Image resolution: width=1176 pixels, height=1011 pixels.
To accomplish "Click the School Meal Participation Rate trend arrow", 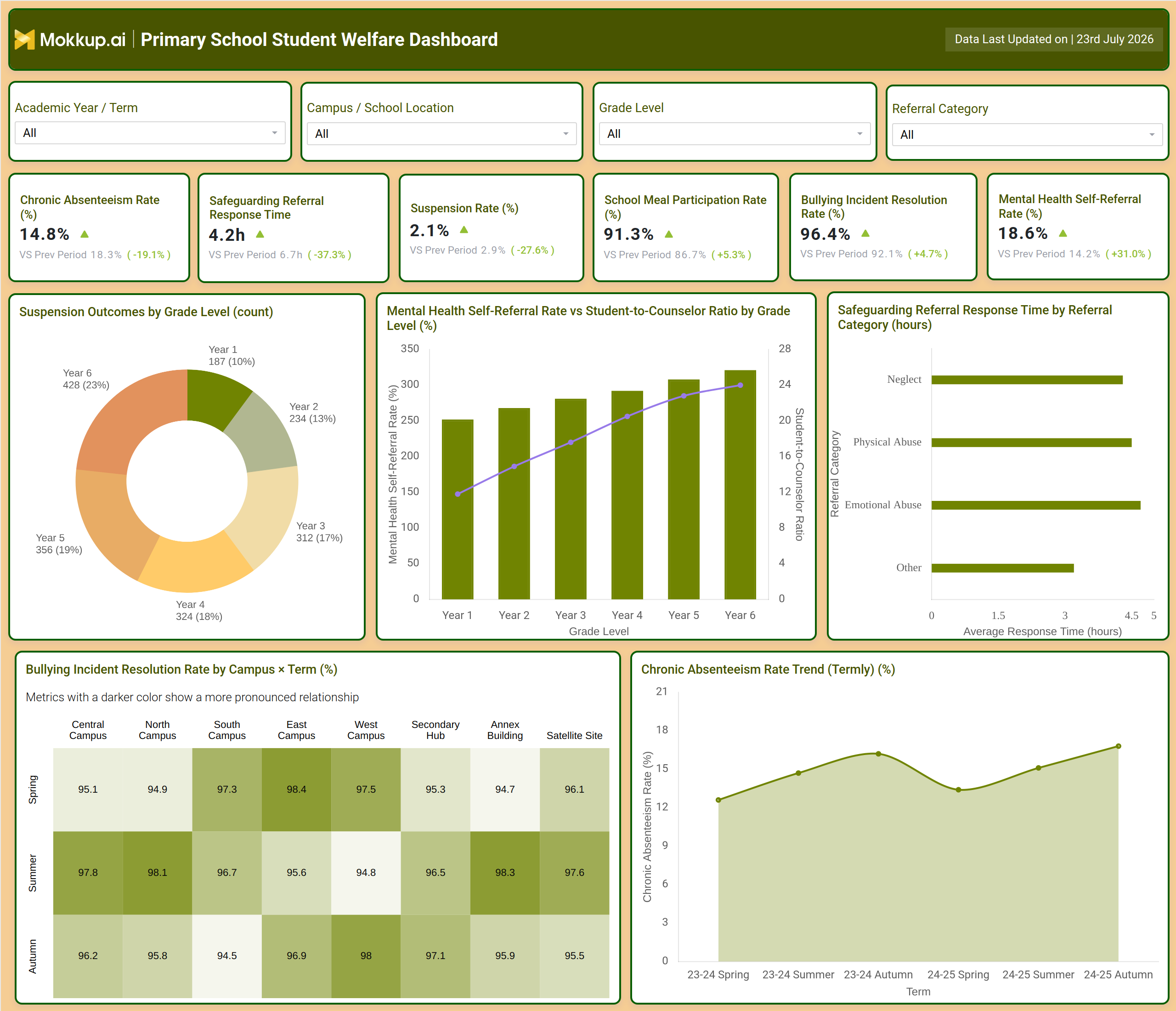I will pos(668,234).
